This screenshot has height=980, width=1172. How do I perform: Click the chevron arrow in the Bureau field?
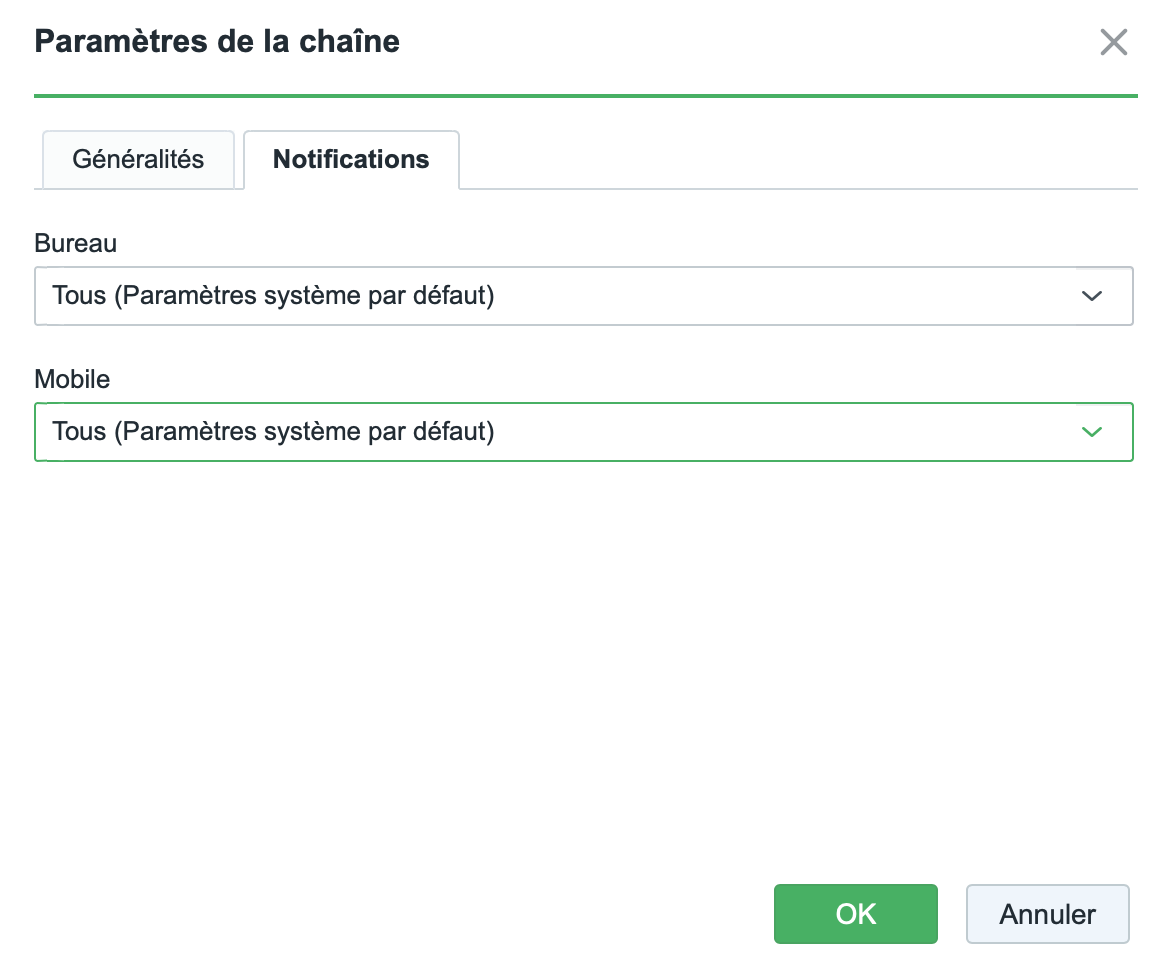pos(1092,296)
